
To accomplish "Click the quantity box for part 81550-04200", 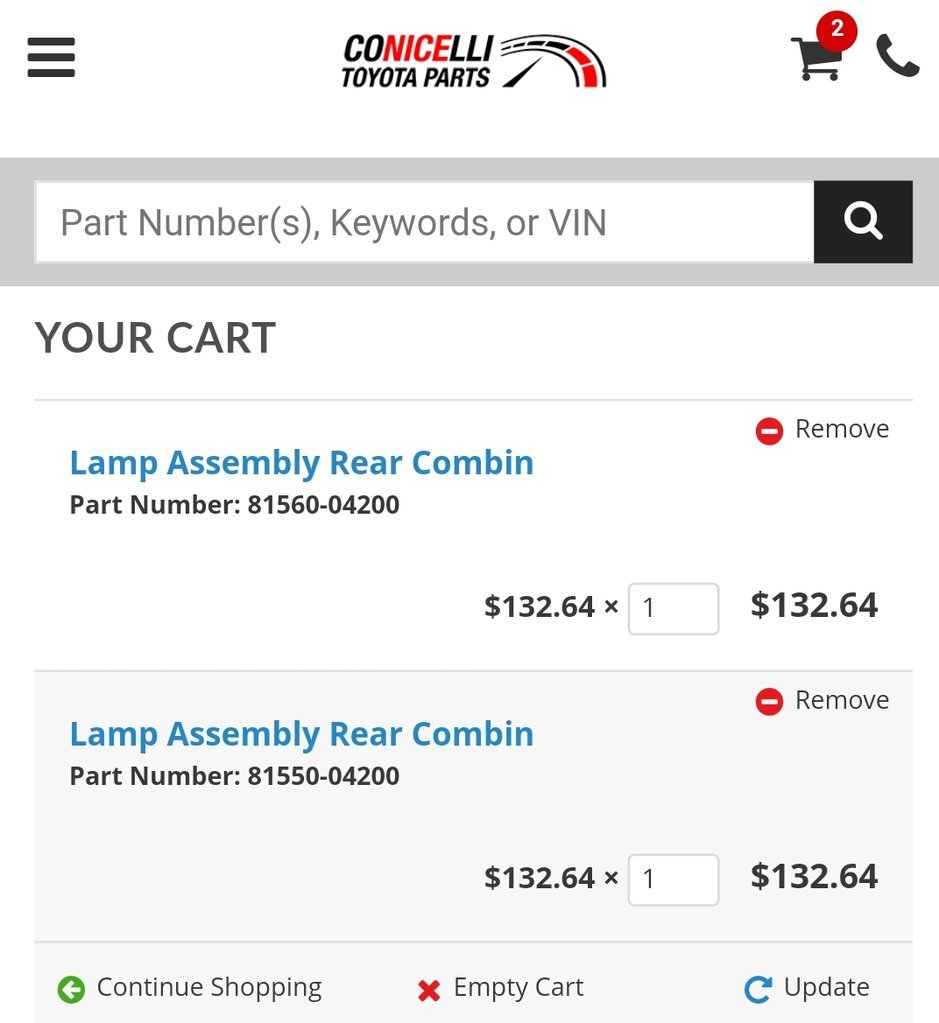I will [x=673, y=879].
